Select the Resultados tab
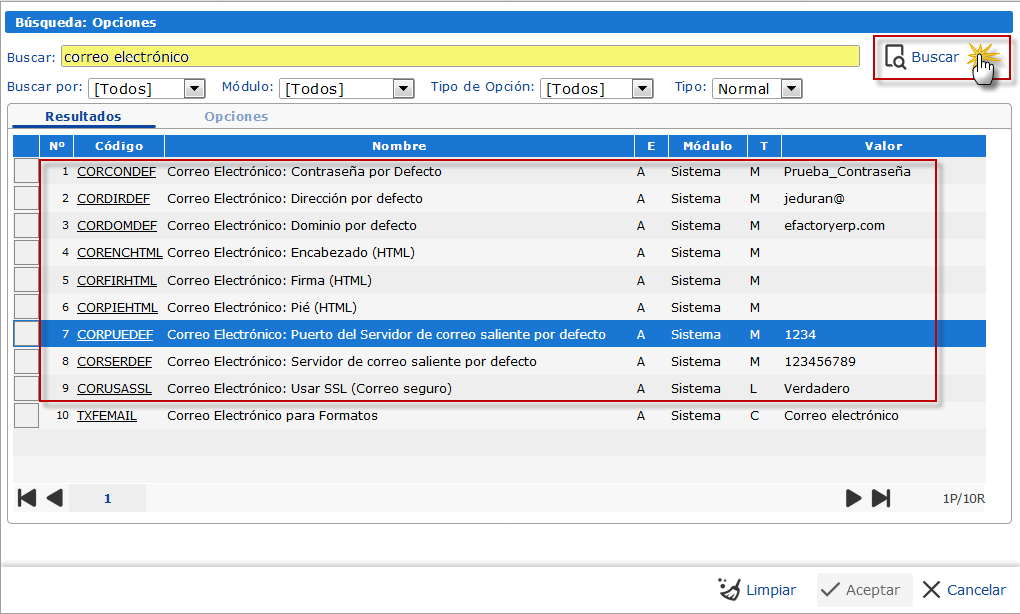Screen dimensions: 1020x614 83,117
